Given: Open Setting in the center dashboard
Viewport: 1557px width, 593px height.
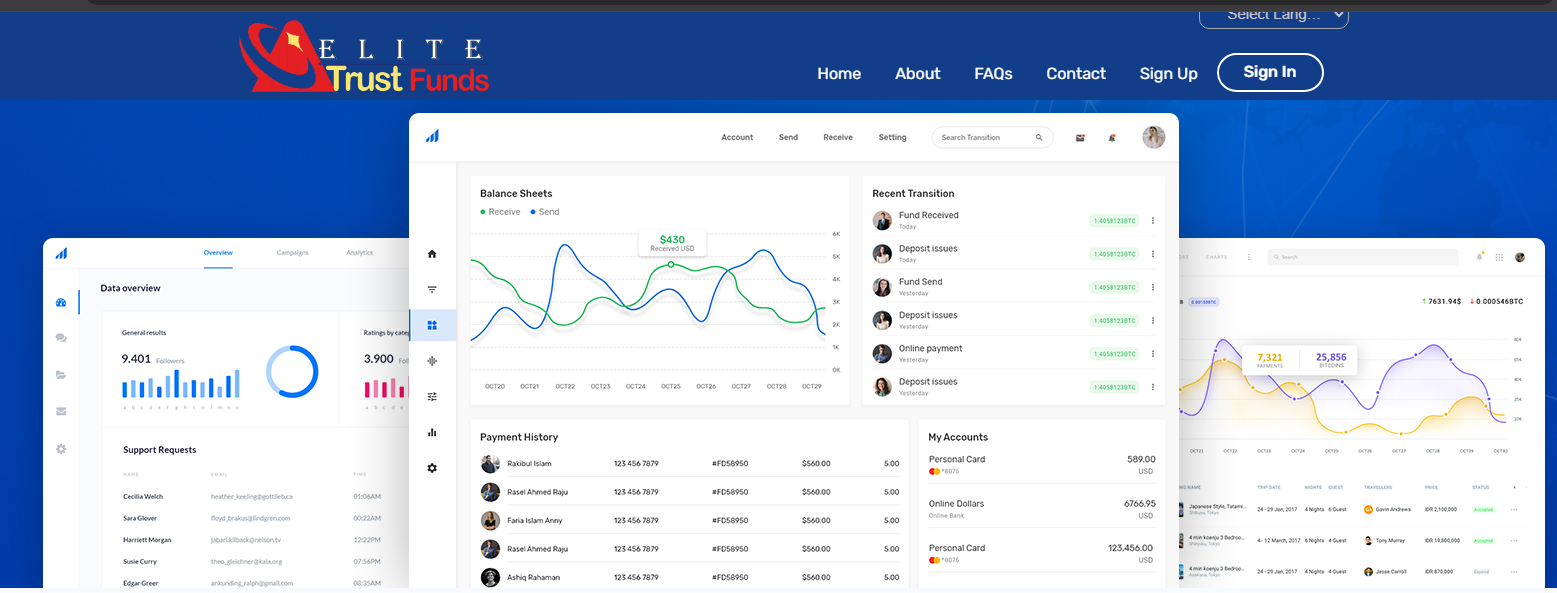Looking at the screenshot, I should [892, 137].
